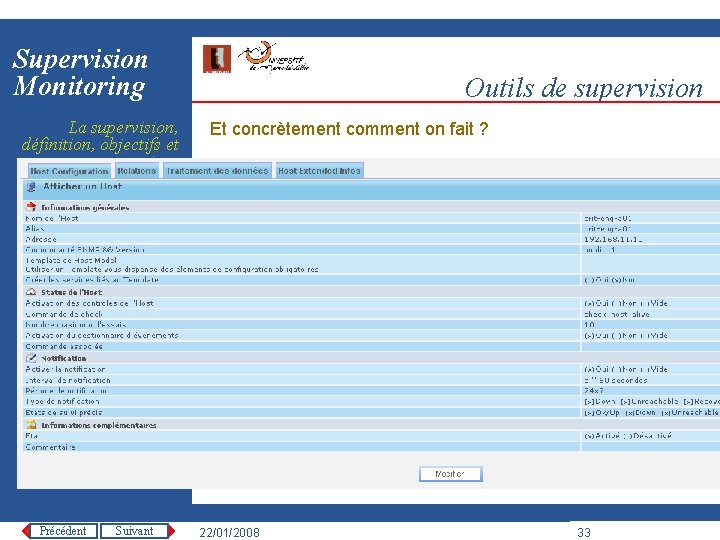This screenshot has height=540, width=720.
Task: Click the Période de notification label
Action: 66,391
